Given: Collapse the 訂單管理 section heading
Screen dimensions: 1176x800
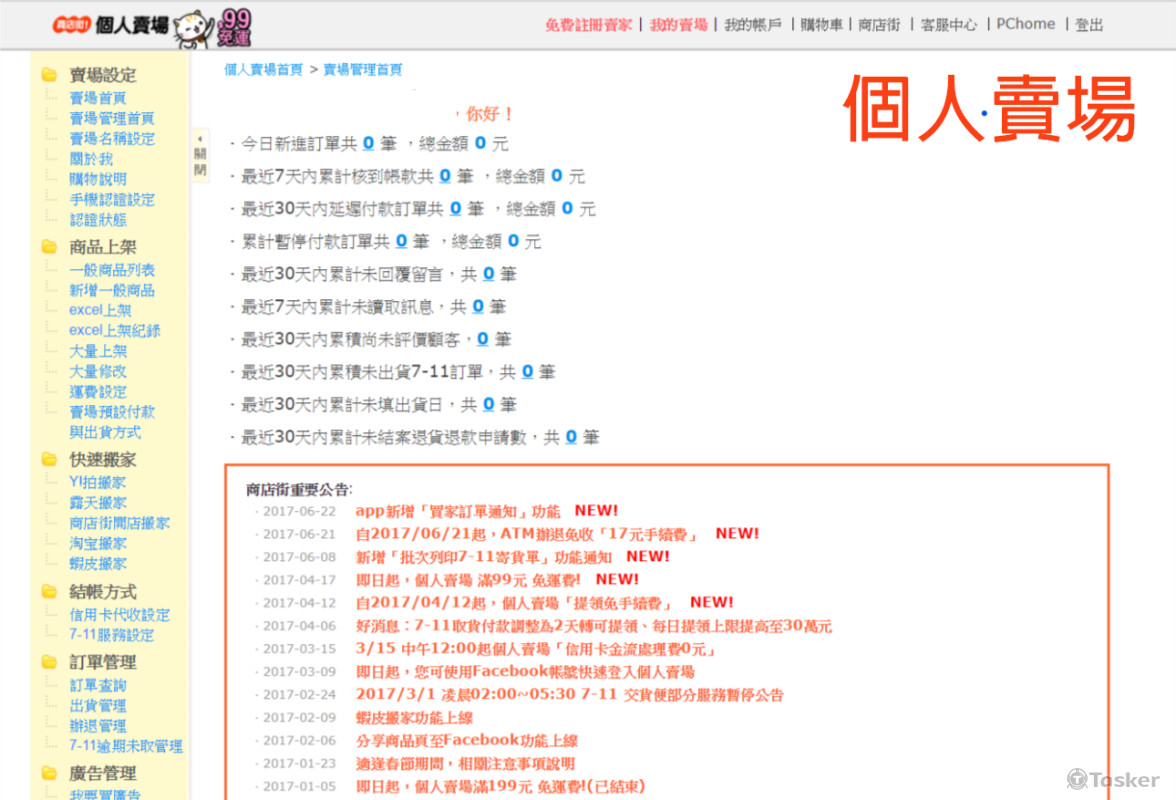Looking at the screenshot, I should (x=102, y=662).
